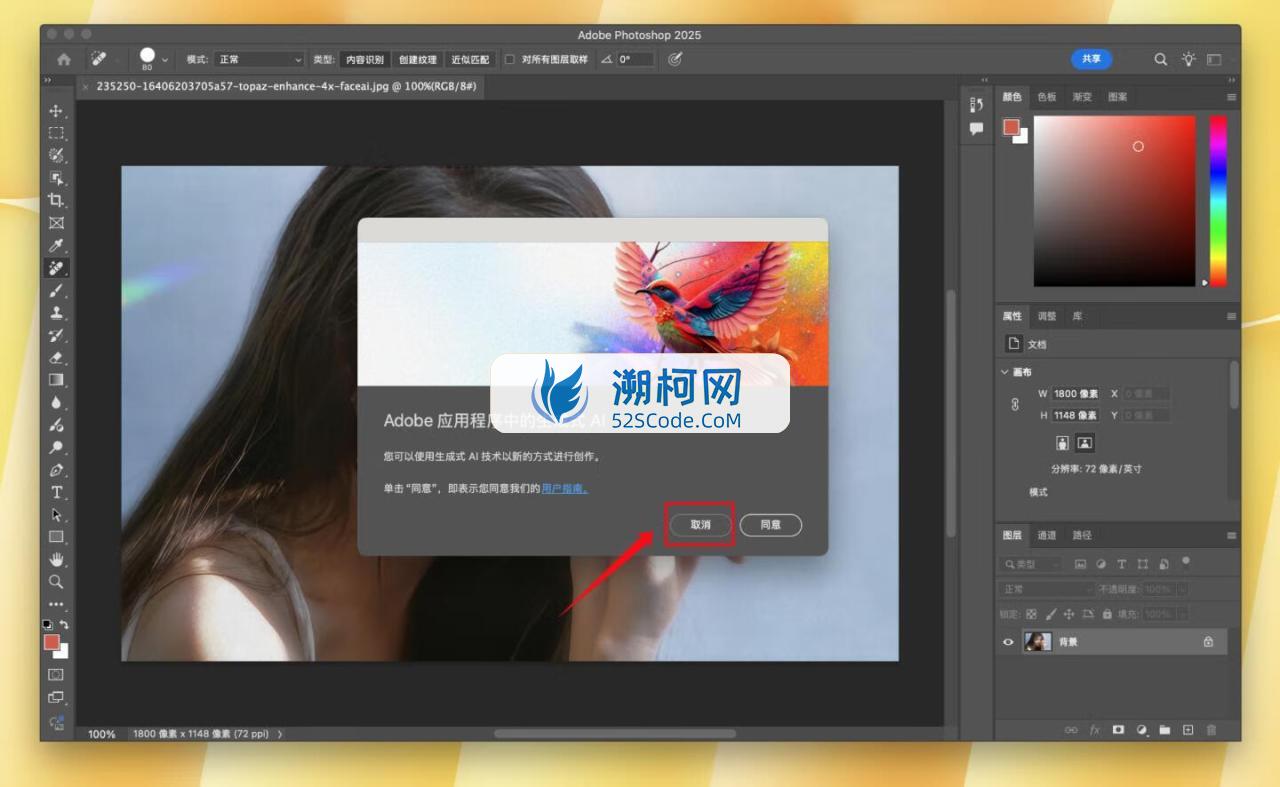Select the Spot Healing Brush tool
1280x787 pixels.
pos(56,268)
